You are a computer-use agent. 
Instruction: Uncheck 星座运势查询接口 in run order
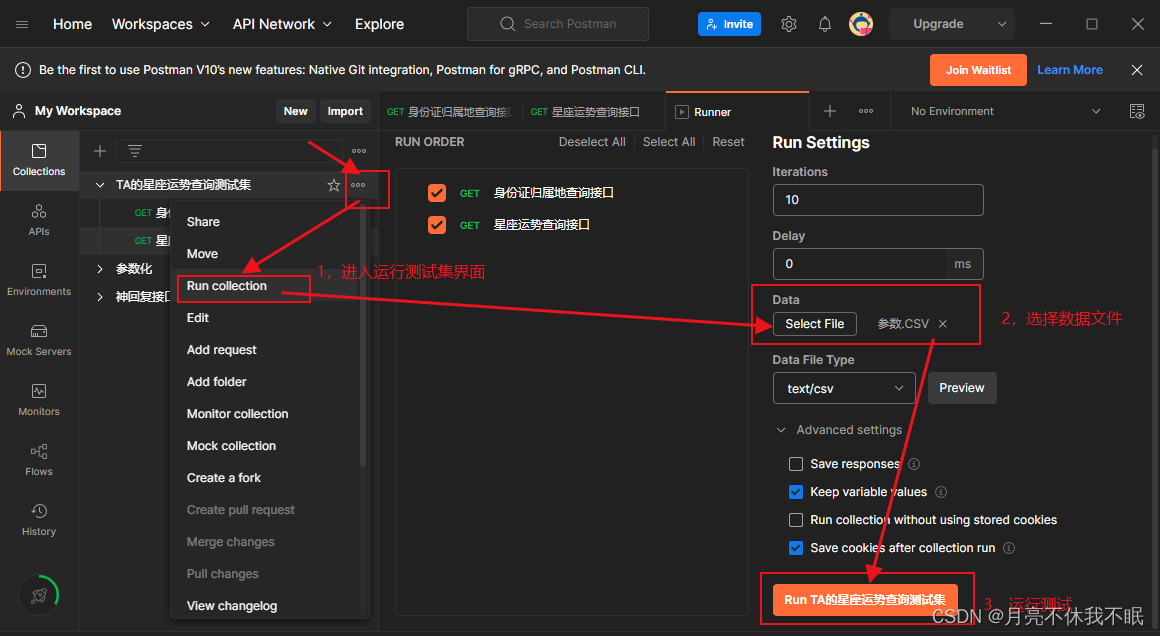(437, 225)
